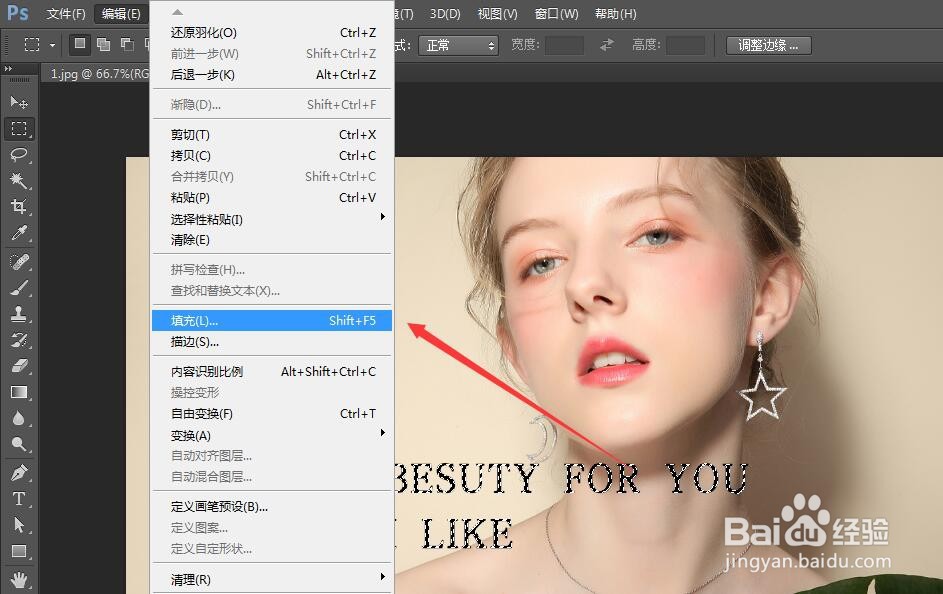Choose 内容识别比例 menu entry

coord(272,372)
